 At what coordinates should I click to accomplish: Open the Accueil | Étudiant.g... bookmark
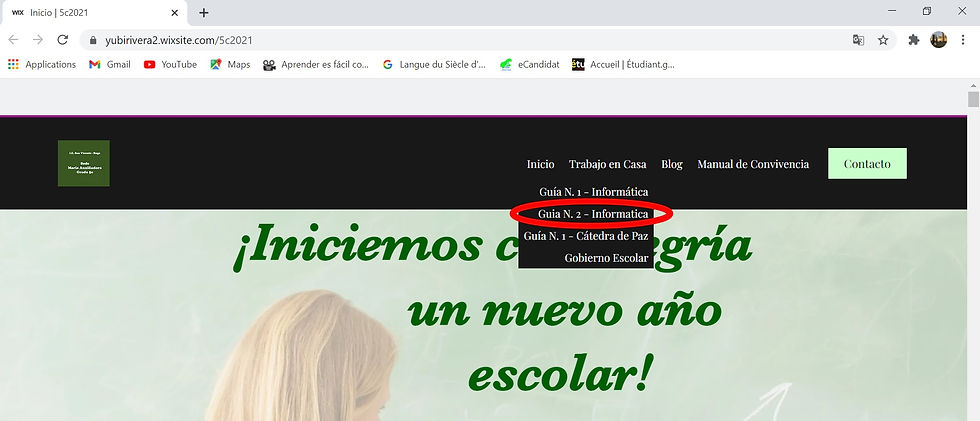[x=623, y=64]
